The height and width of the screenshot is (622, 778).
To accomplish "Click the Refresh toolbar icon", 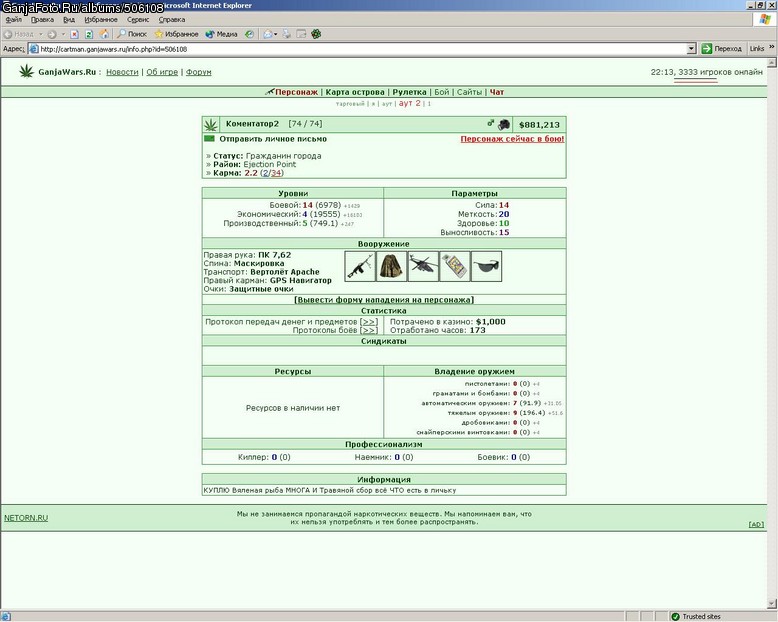I will click(89, 34).
